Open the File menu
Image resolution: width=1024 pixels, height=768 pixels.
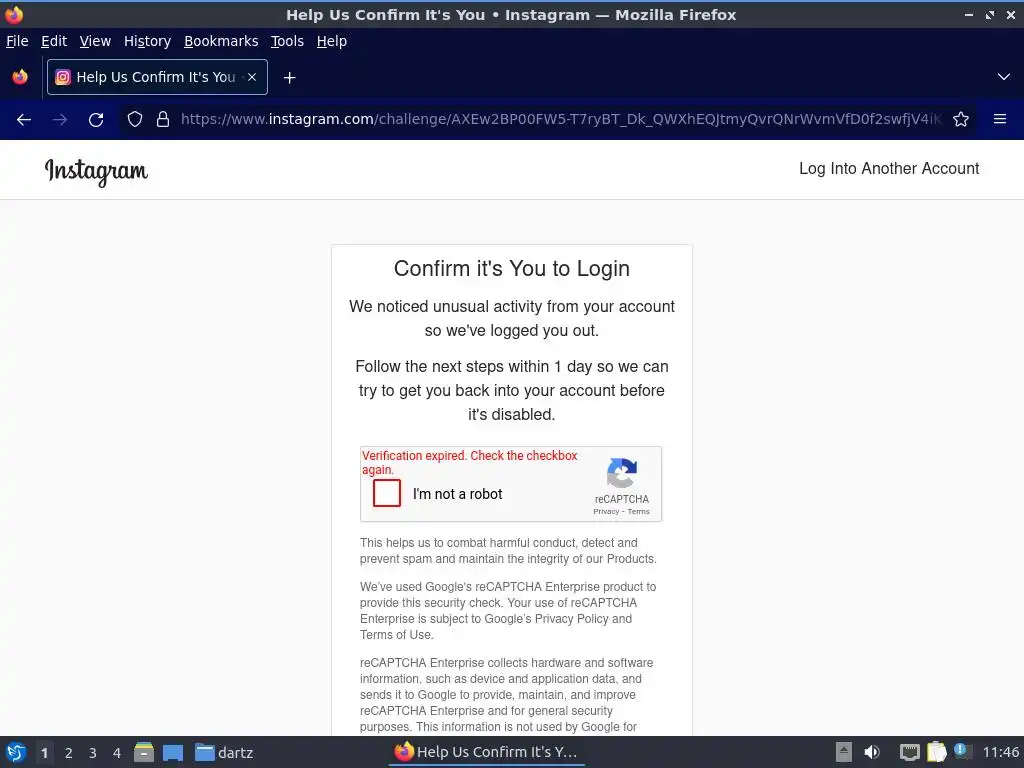point(17,41)
